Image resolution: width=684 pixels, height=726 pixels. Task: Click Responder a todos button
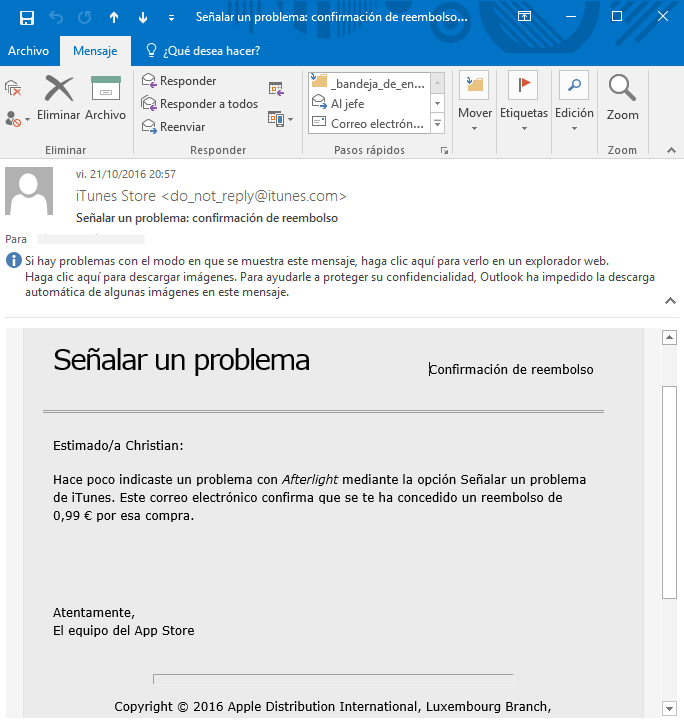coord(200,104)
